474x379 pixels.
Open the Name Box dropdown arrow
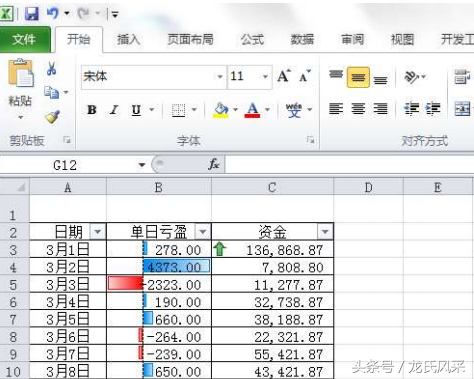click(x=142, y=165)
